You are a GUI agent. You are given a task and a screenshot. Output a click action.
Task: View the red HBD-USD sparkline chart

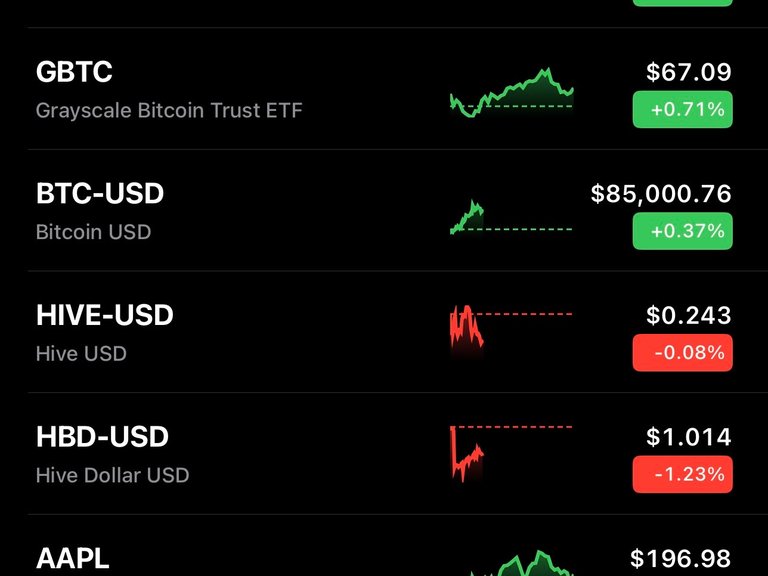pos(511,454)
